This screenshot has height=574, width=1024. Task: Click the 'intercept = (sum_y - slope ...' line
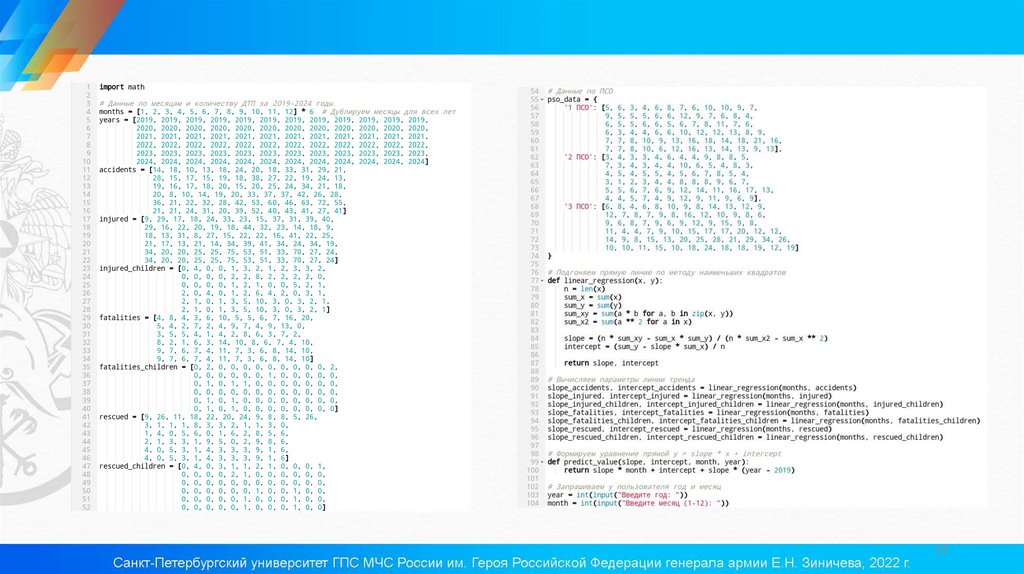point(645,347)
